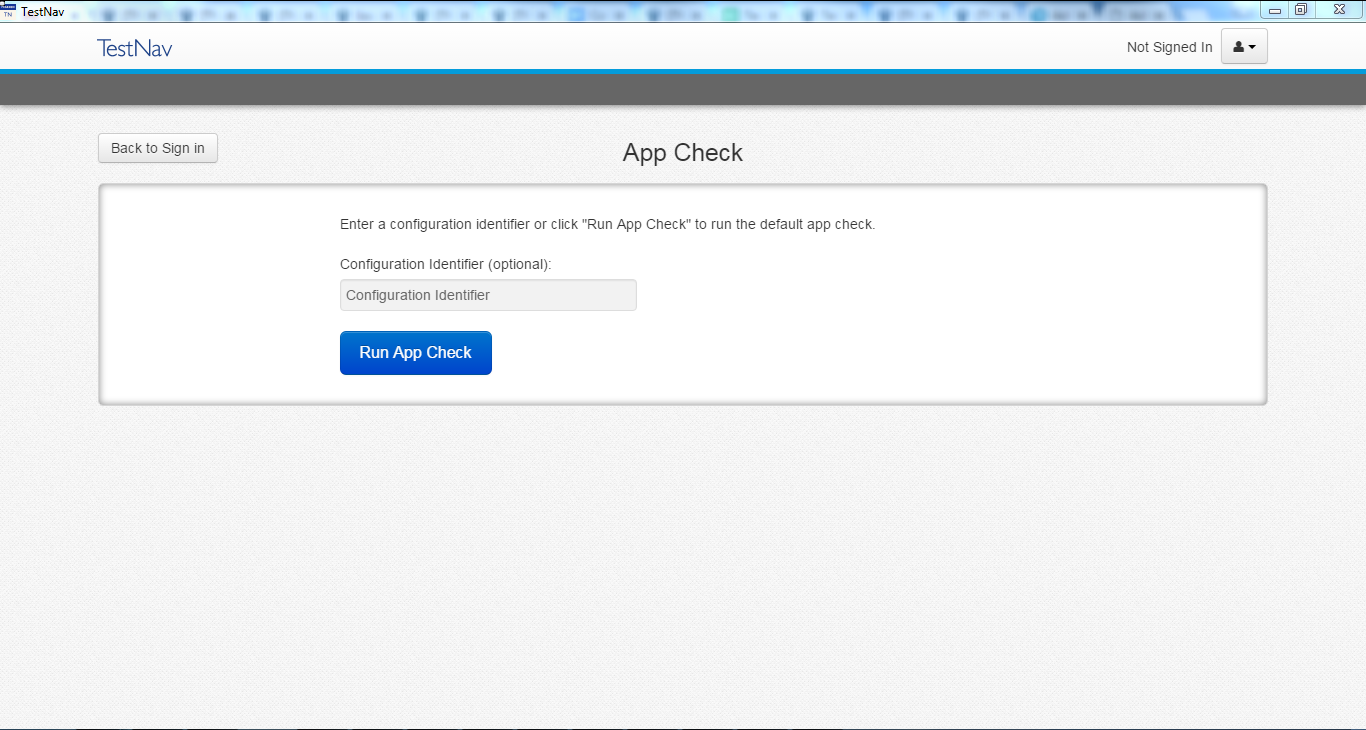Close the TestNav window

(x=1337, y=9)
